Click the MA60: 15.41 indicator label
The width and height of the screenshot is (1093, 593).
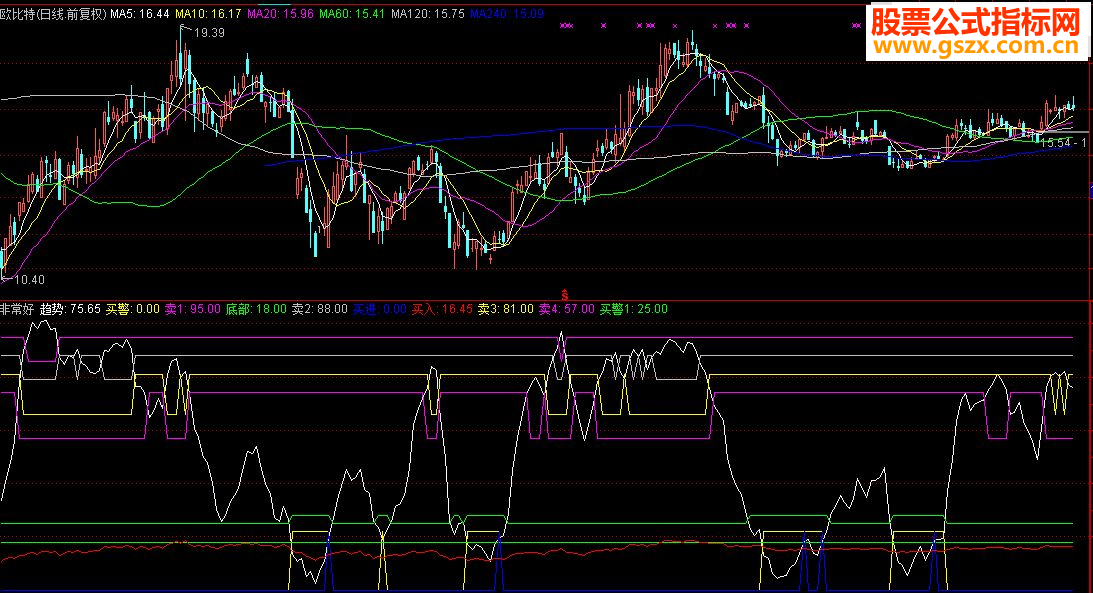352,13
